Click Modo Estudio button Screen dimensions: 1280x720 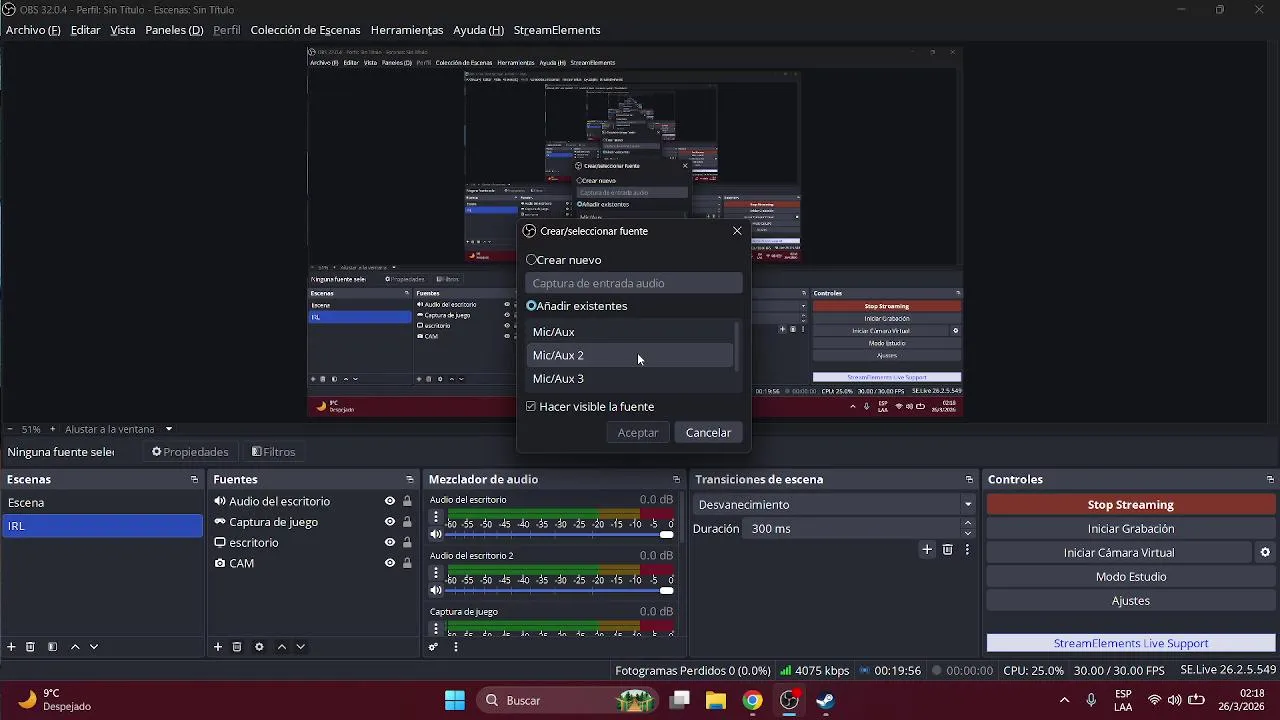tap(1130, 577)
